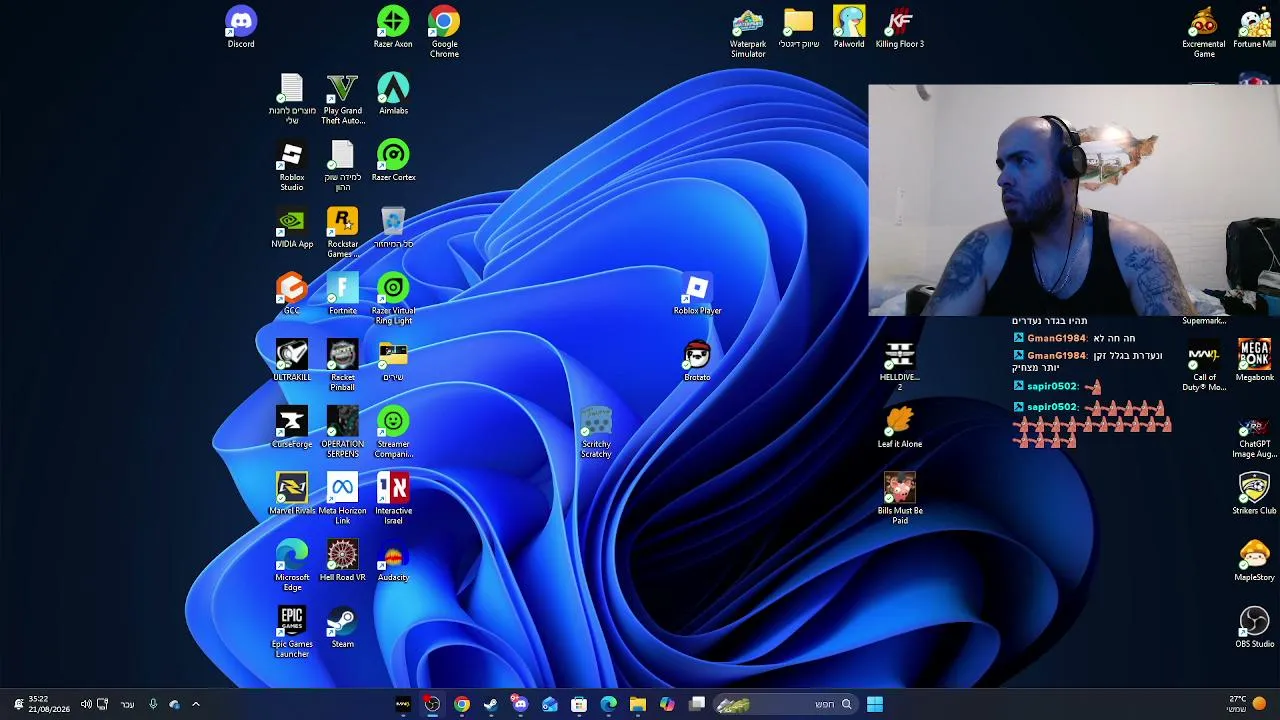The width and height of the screenshot is (1280, 720).
Task: Select the Marvel Rivals shortcut
Action: (x=292, y=495)
